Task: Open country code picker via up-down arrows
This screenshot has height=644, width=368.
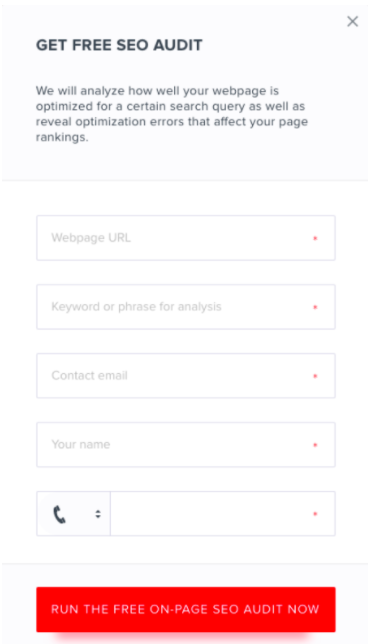Action: click(x=98, y=514)
